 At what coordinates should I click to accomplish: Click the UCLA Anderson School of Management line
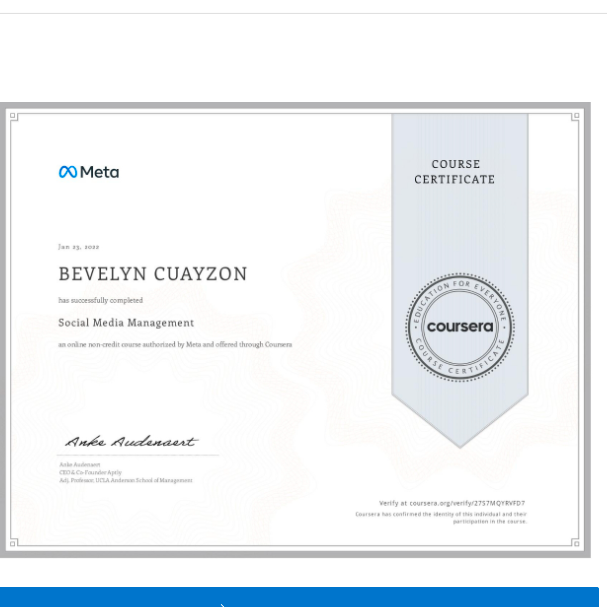126,480
